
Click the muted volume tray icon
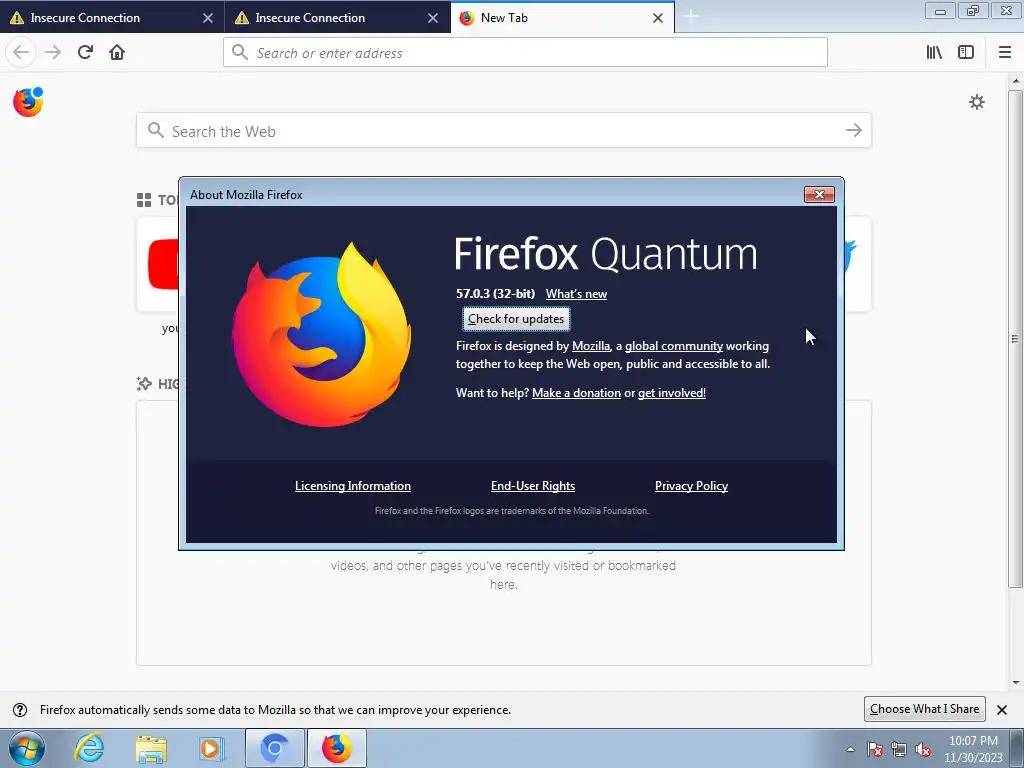(923, 750)
